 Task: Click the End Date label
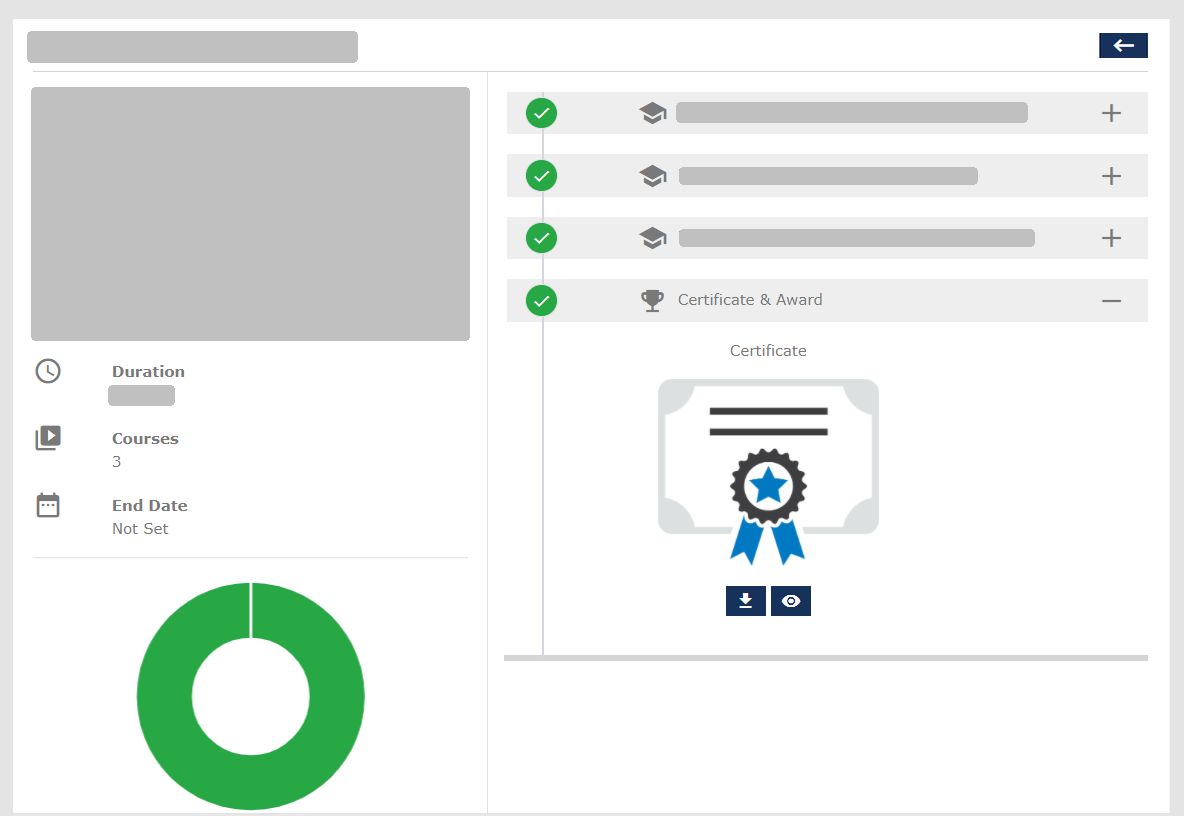click(150, 506)
